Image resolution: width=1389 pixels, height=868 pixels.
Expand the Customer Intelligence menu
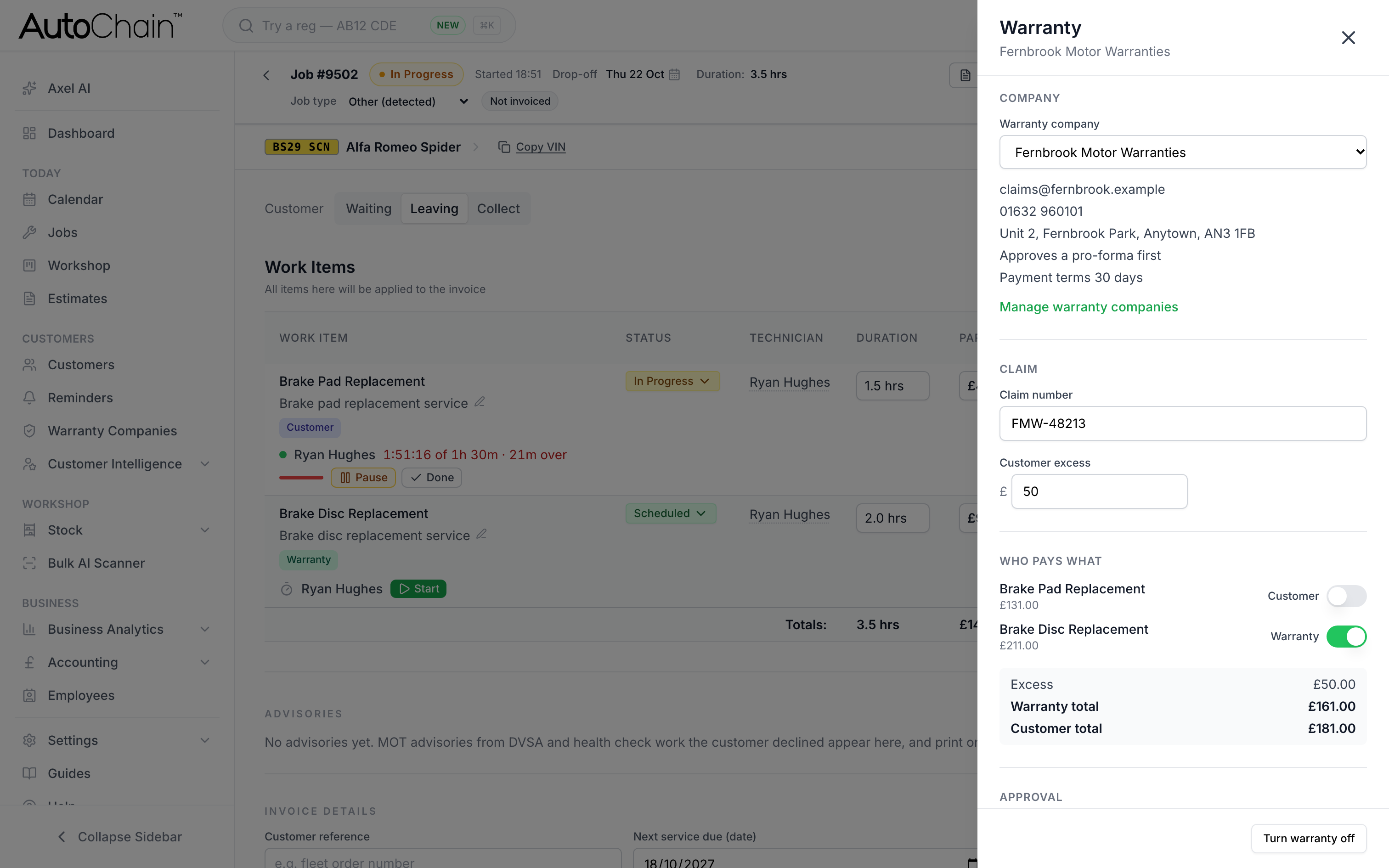205,464
